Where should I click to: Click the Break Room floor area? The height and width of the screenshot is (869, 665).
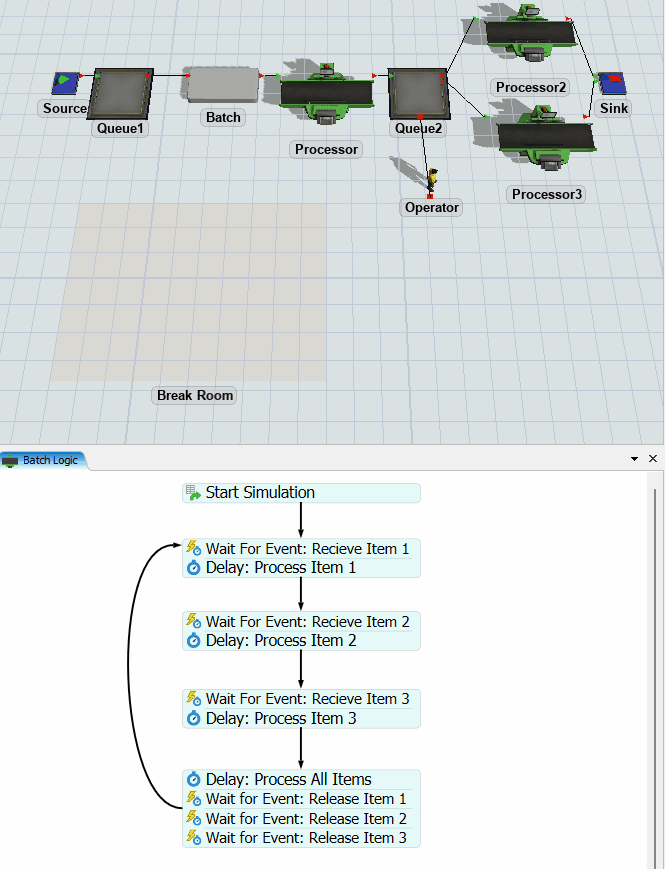(x=188, y=292)
